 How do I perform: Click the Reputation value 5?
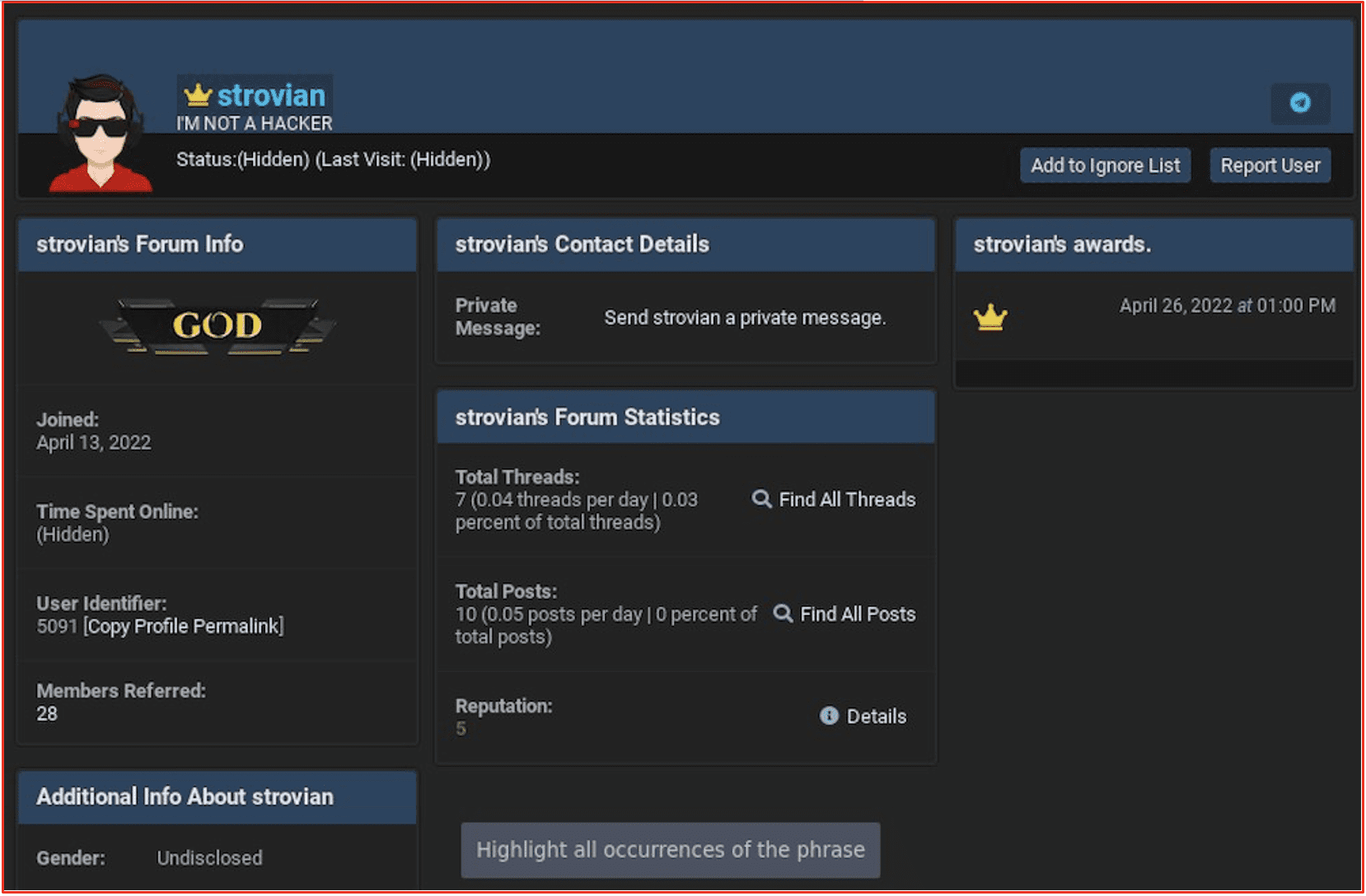click(x=461, y=729)
